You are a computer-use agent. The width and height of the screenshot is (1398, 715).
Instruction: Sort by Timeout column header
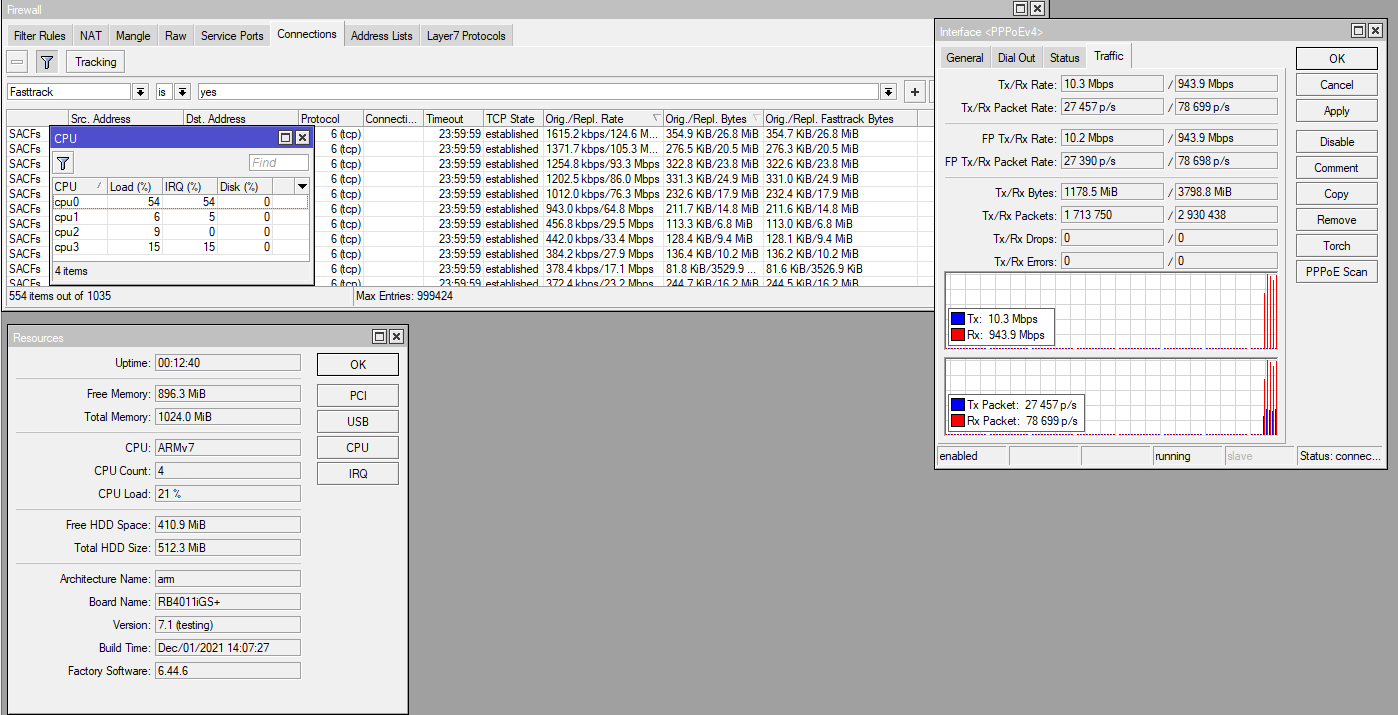453,119
